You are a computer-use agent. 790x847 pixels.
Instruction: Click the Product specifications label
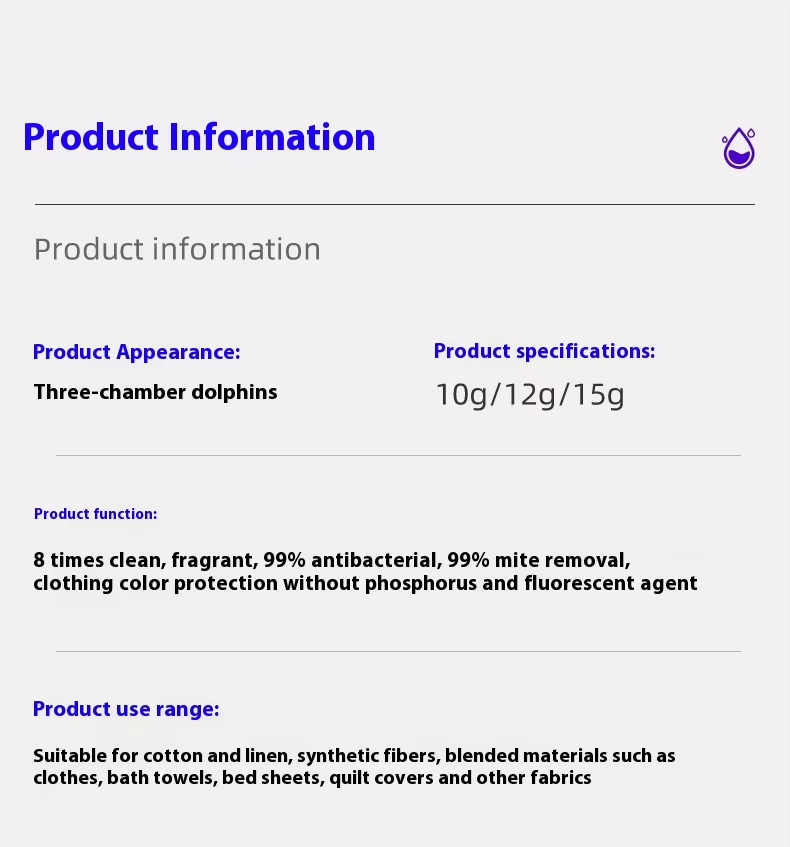coord(544,351)
